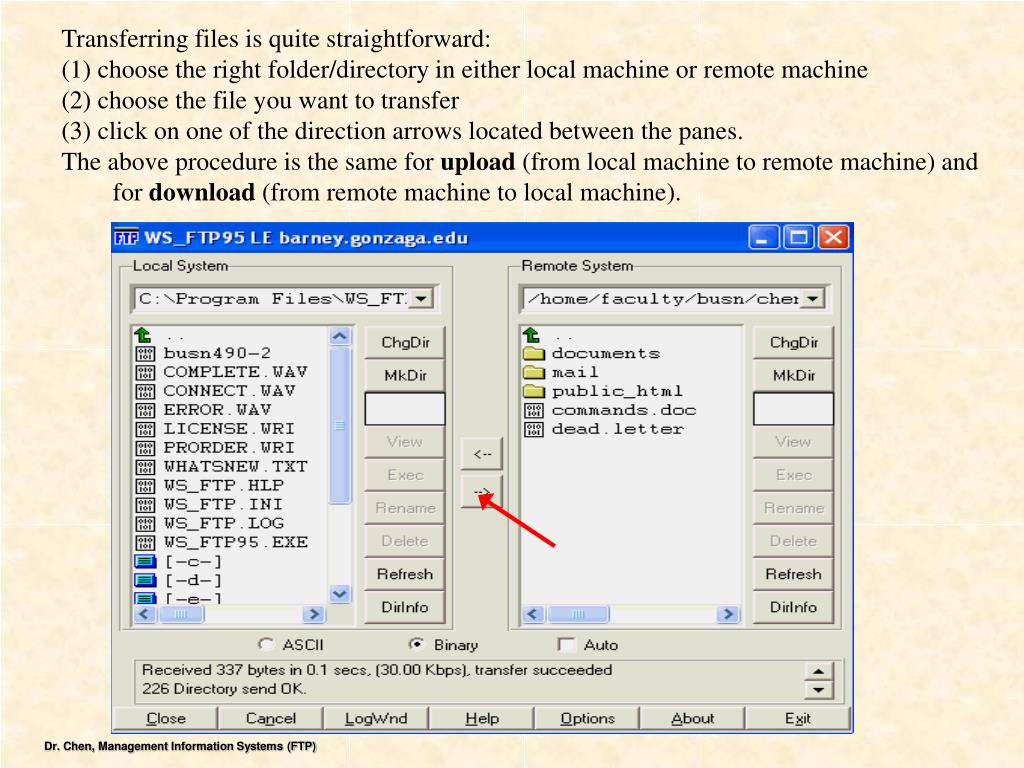Click the remote file mask input box
This screenshot has width=1024, height=768.
point(793,409)
